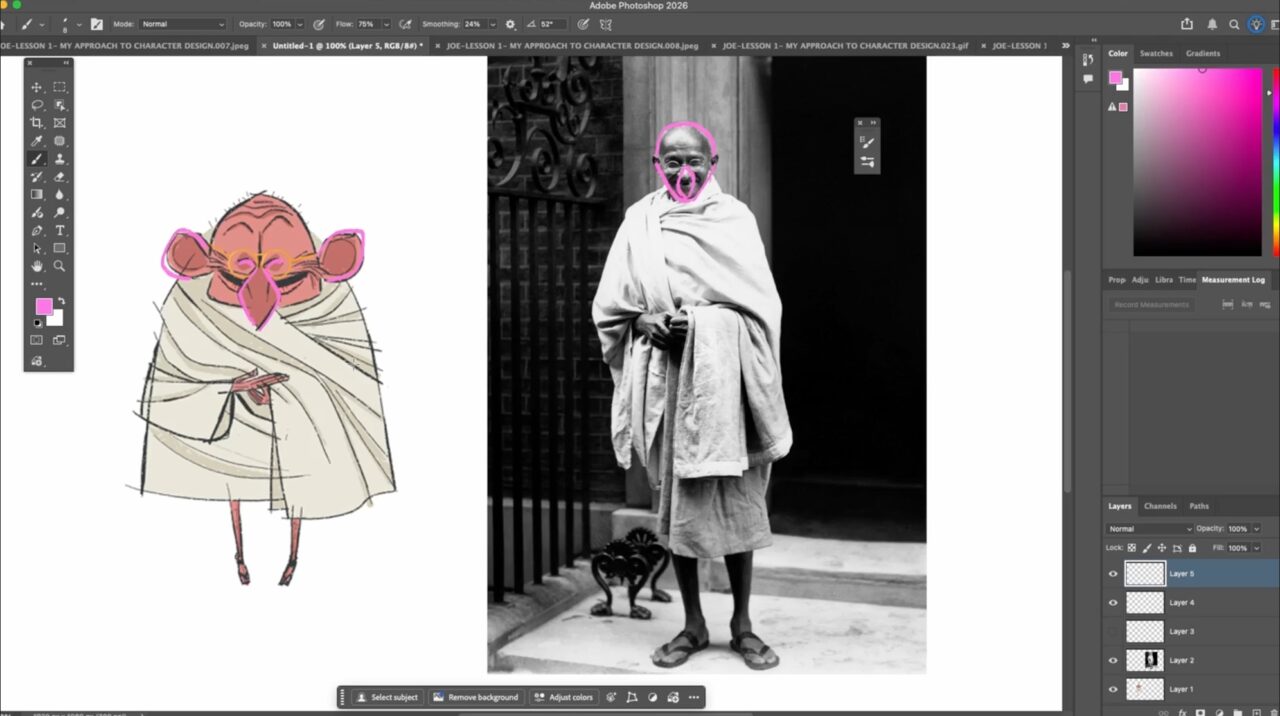Select the Frame tool
This screenshot has width=1280, height=716.
pyautogui.click(x=59, y=123)
